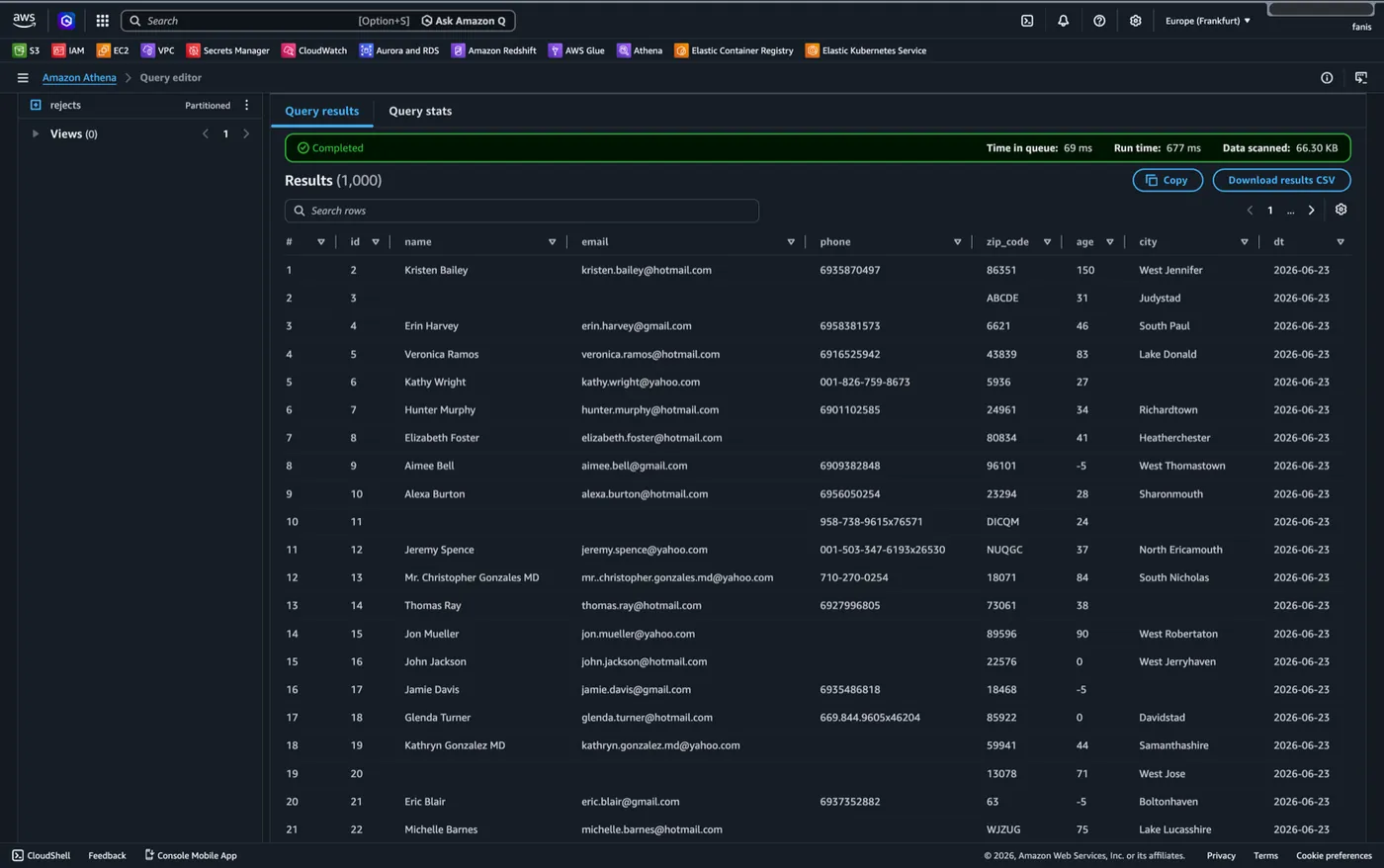The width and height of the screenshot is (1384, 868).
Task: Click the Feedback footer link
Action: point(107,855)
